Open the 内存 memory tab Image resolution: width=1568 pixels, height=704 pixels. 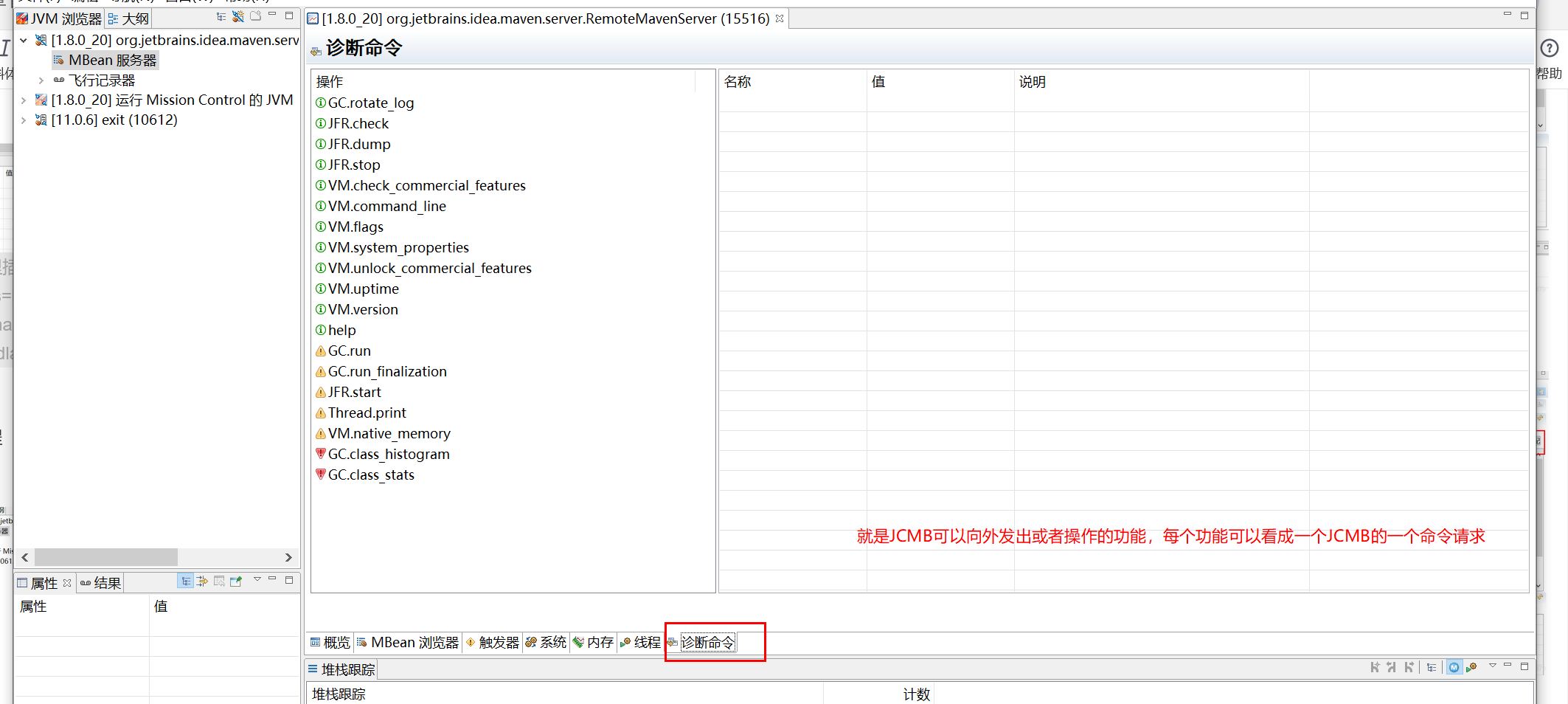593,643
